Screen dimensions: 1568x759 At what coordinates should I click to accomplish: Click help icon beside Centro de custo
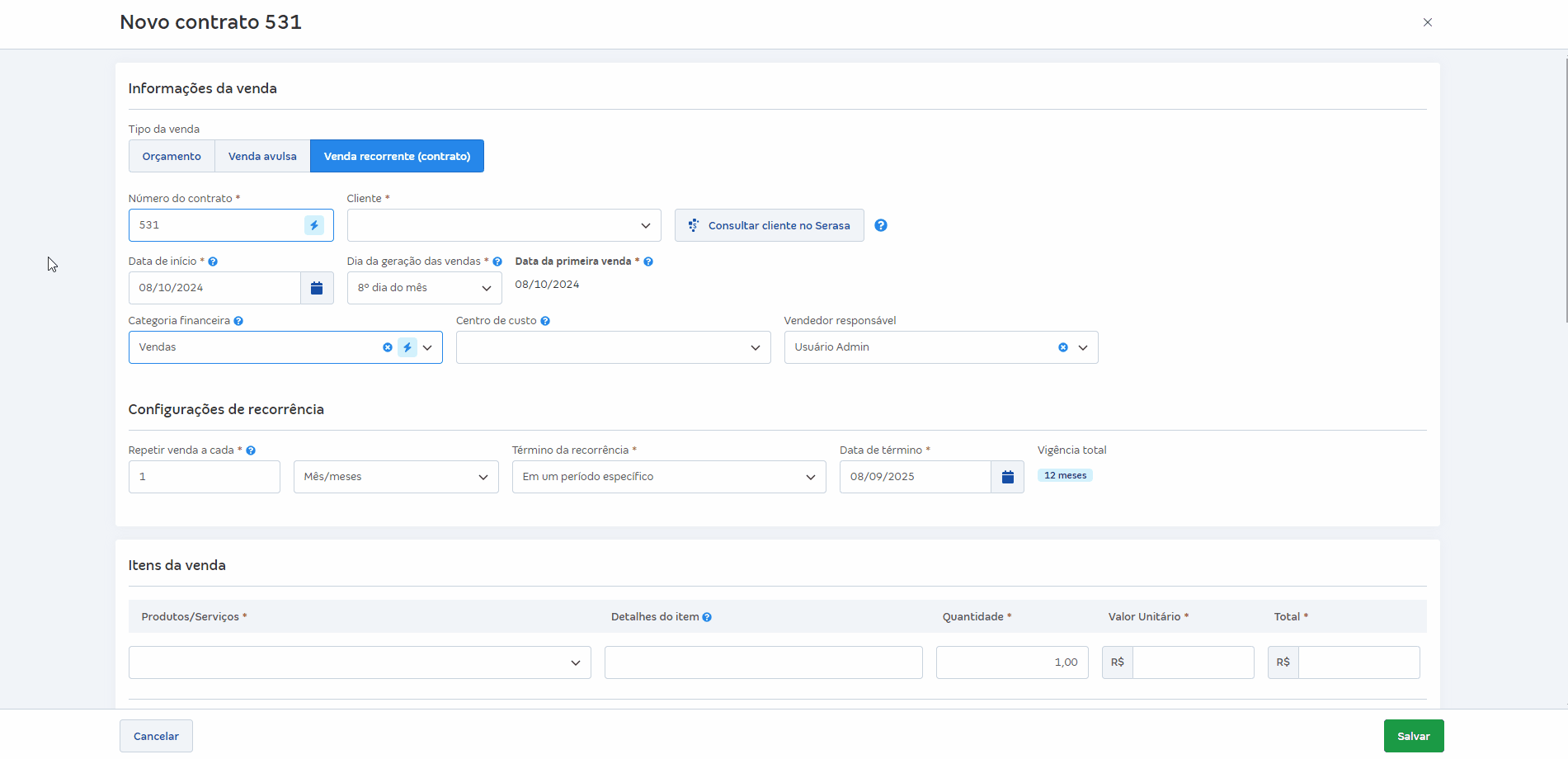[545, 321]
